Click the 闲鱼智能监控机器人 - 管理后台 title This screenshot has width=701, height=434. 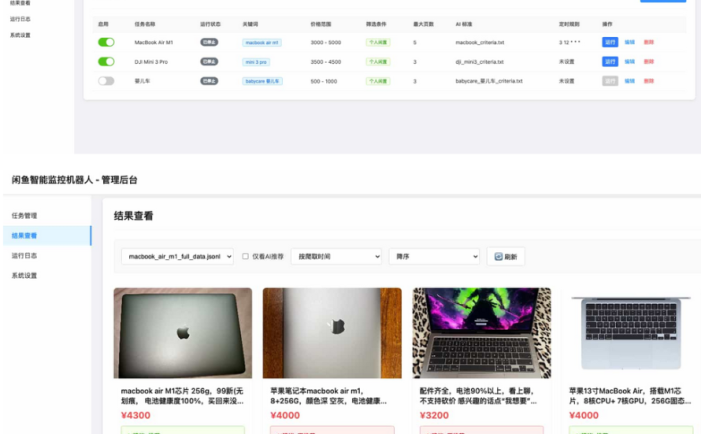click(74, 180)
